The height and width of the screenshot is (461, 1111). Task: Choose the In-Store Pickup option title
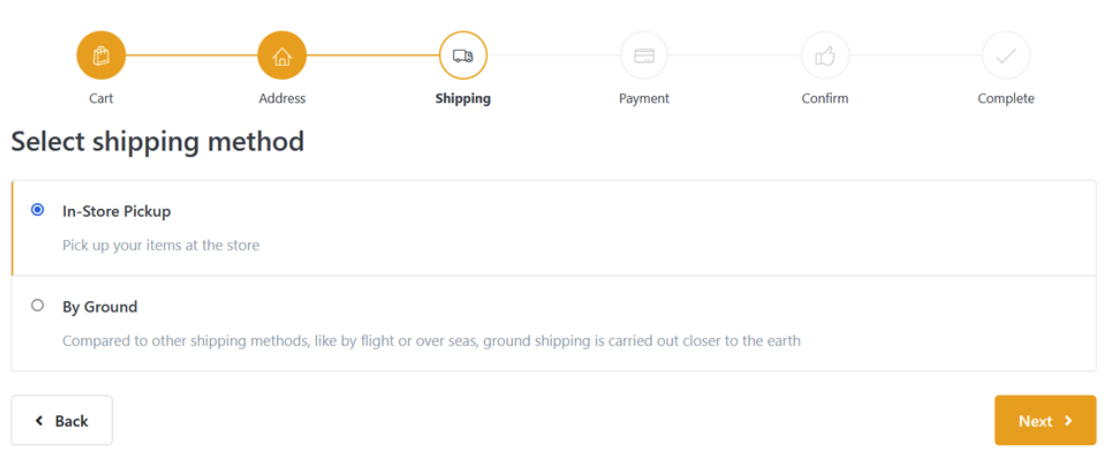click(116, 211)
